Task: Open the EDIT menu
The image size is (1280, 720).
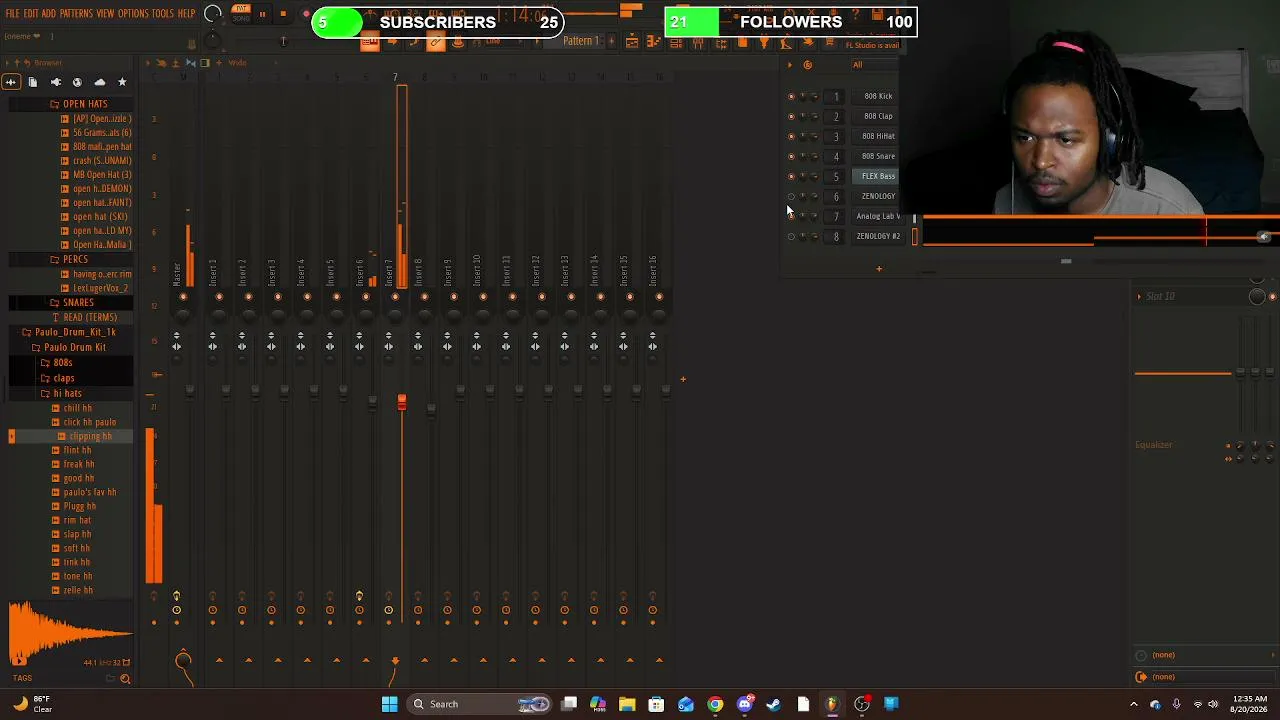Action: pyautogui.click(x=30, y=14)
